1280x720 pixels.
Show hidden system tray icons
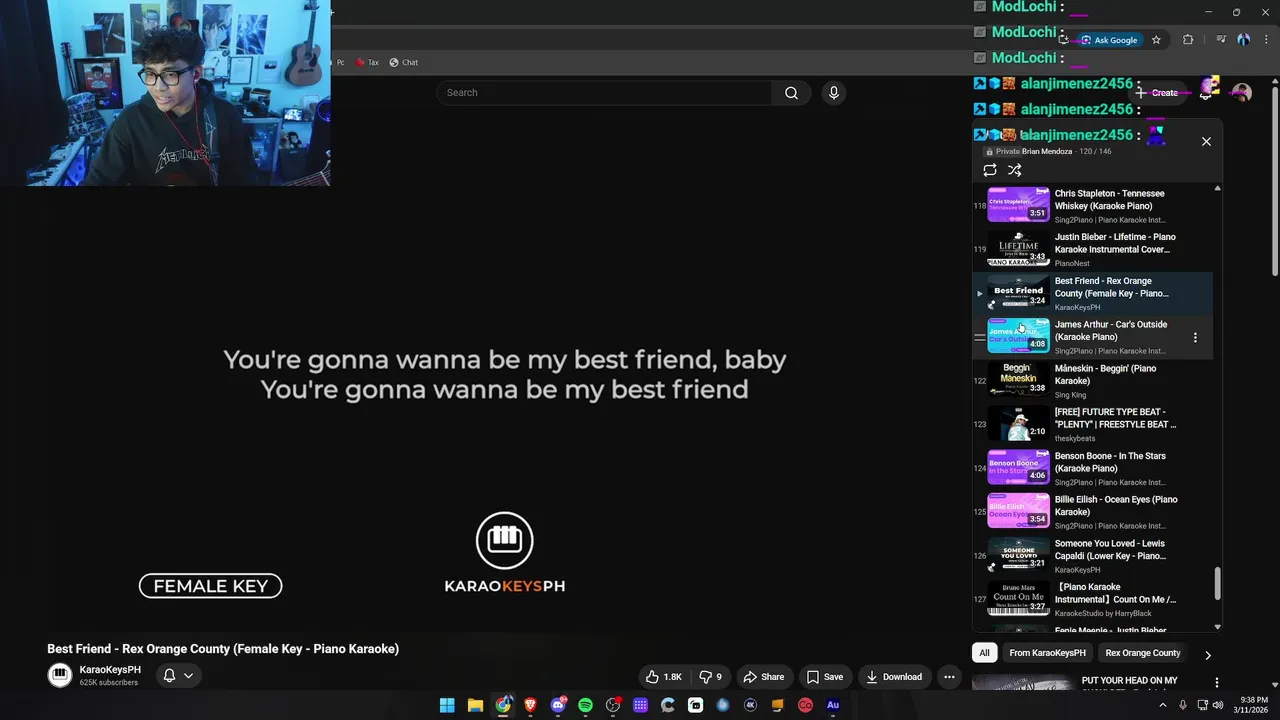(1162, 705)
